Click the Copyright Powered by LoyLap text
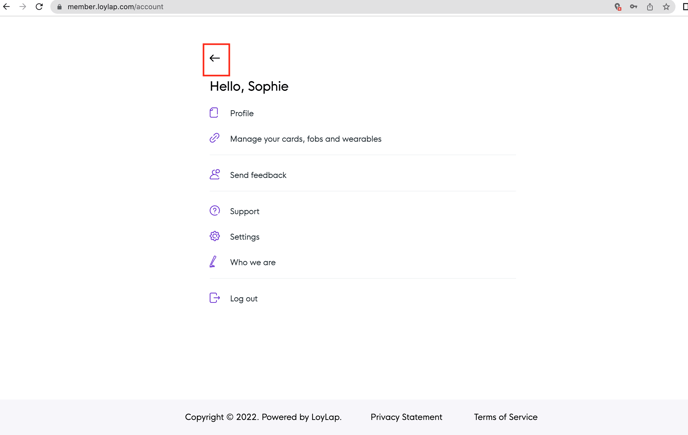688x435 pixels. pos(263,417)
